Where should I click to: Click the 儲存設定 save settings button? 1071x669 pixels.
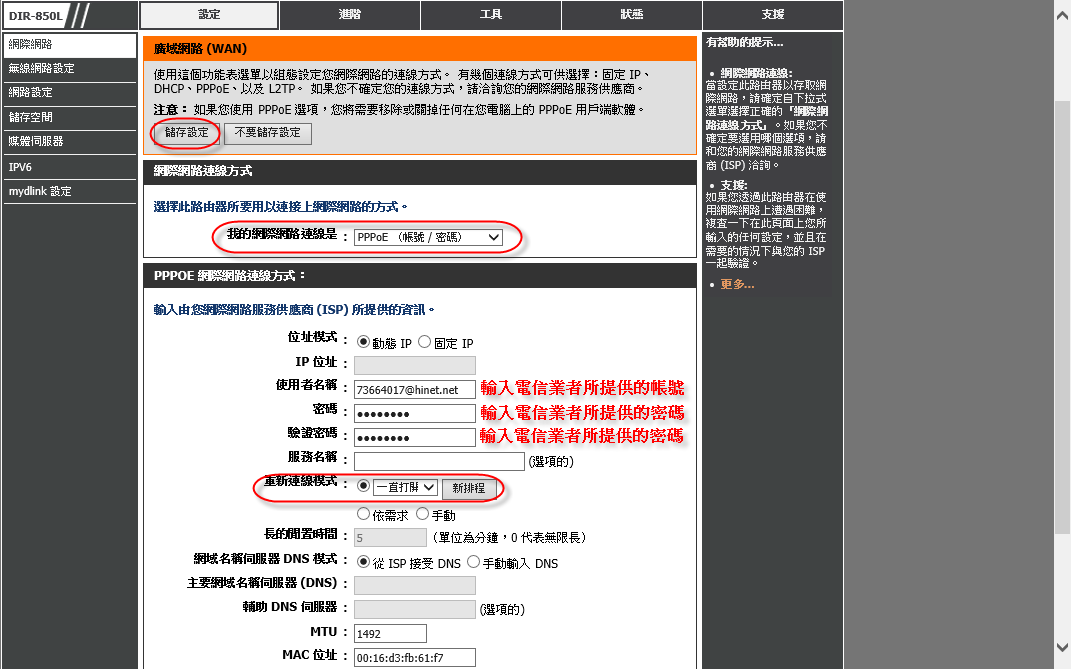click(x=186, y=133)
